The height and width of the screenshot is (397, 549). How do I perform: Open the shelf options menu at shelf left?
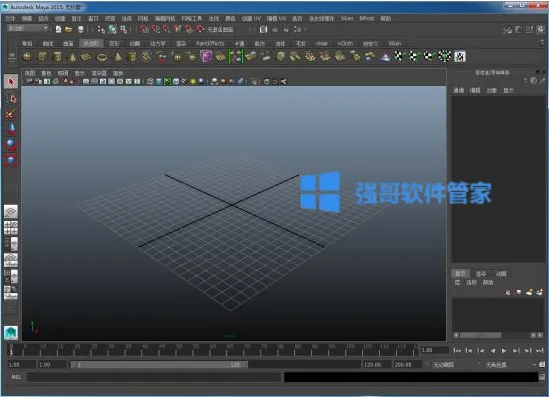pos(11,57)
